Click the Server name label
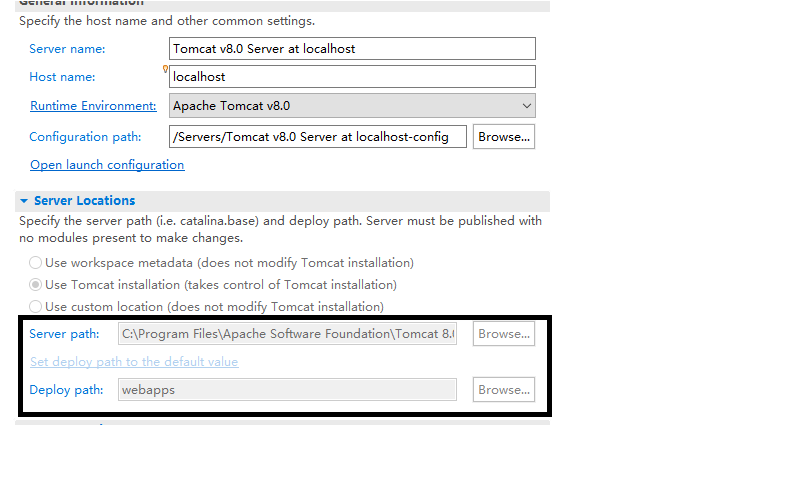 point(67,49)
